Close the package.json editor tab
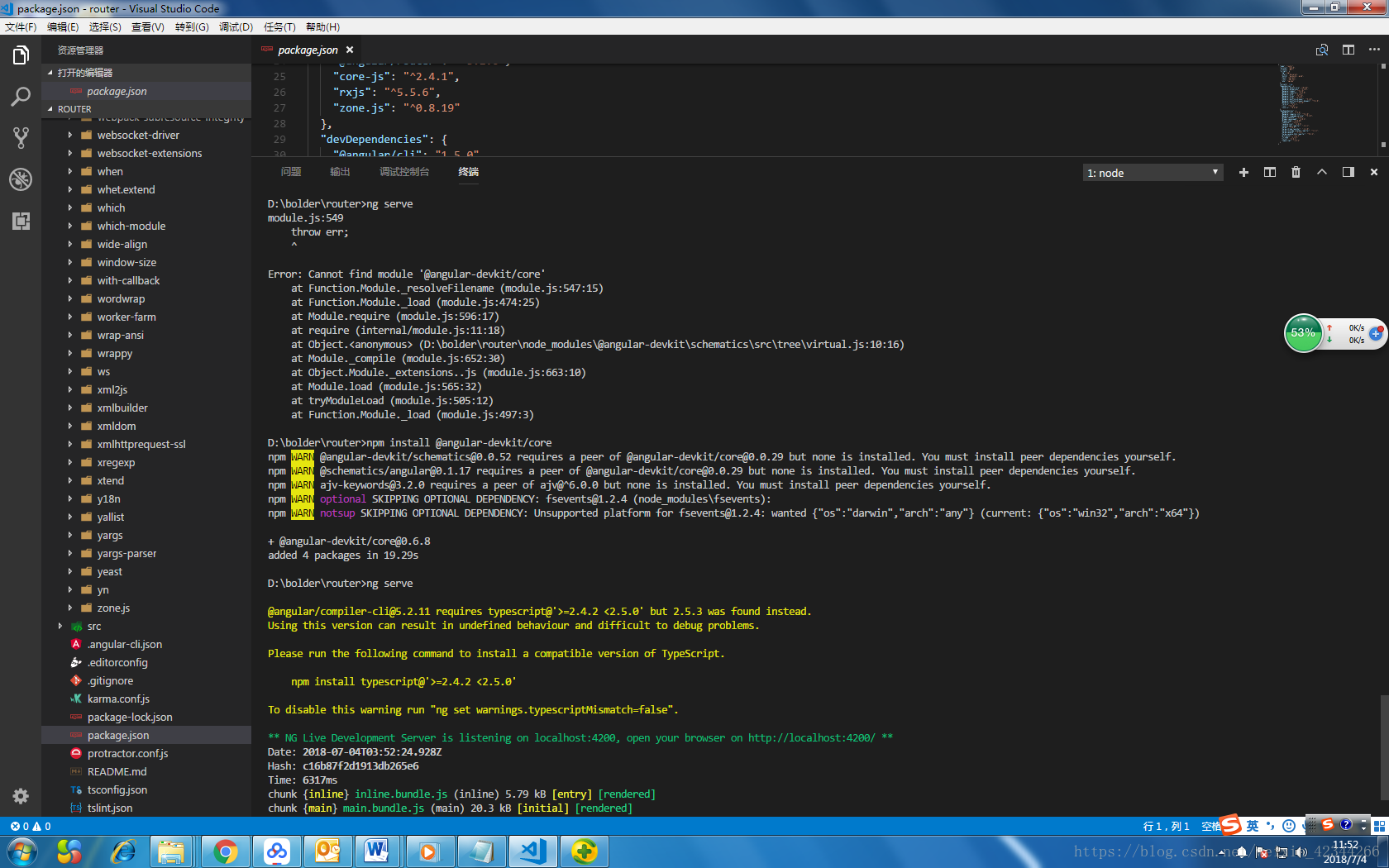This screenshot has width=1389, height=868. click(350, 50)
